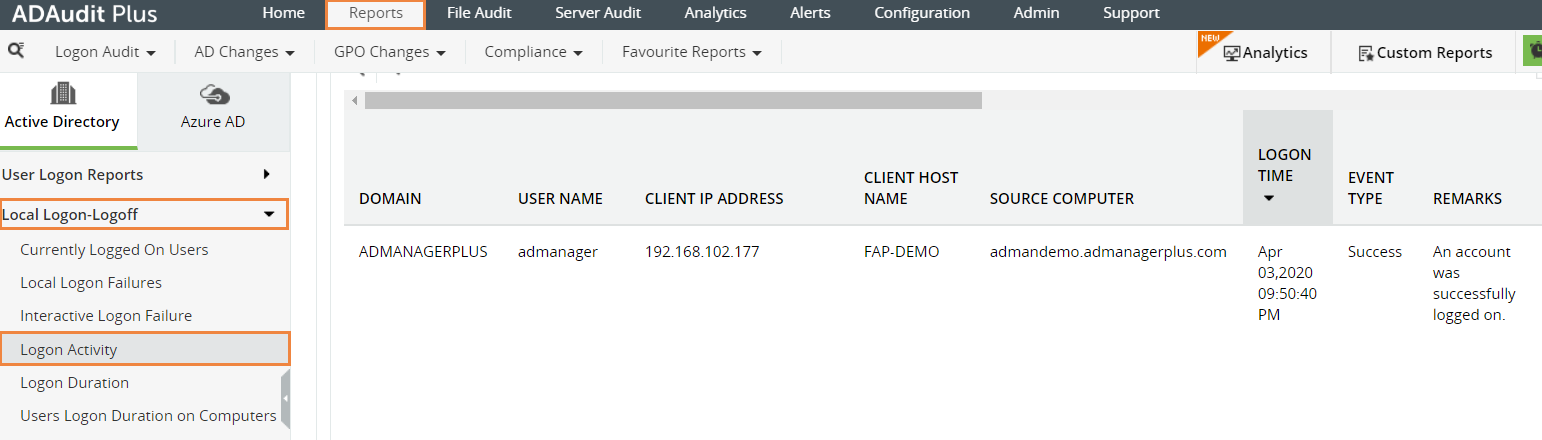The height and width of the screenshot is (440, 1542).
Task: Open the Logon Audit dropdown
Action: [x=105, y=52]
